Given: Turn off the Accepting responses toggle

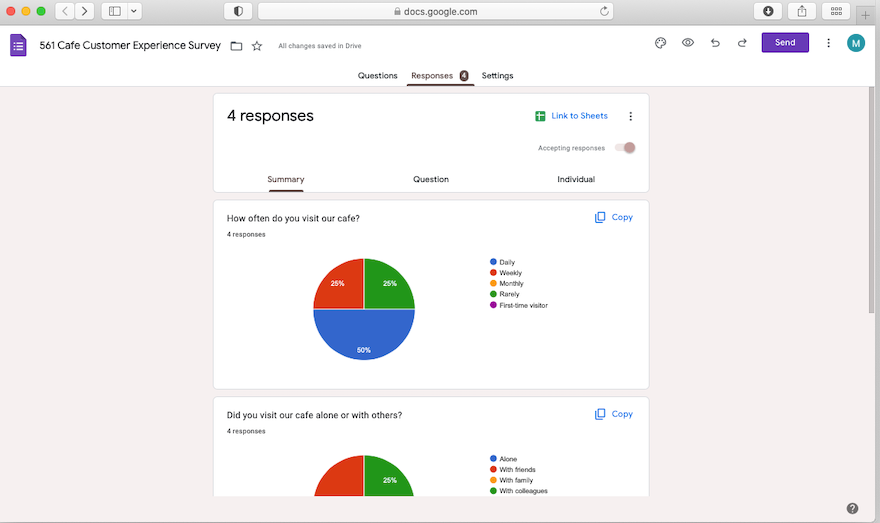Looking at the screenshot, I should [625, 148].
